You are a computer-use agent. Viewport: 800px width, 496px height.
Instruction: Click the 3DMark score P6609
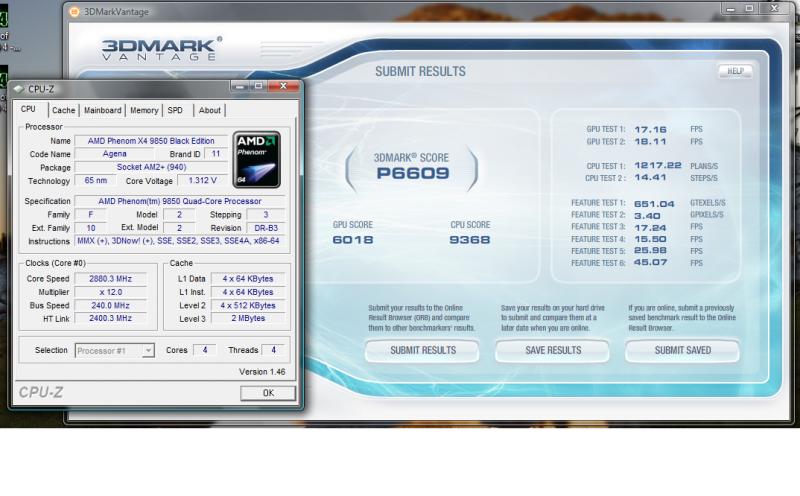tap(413, 173)
